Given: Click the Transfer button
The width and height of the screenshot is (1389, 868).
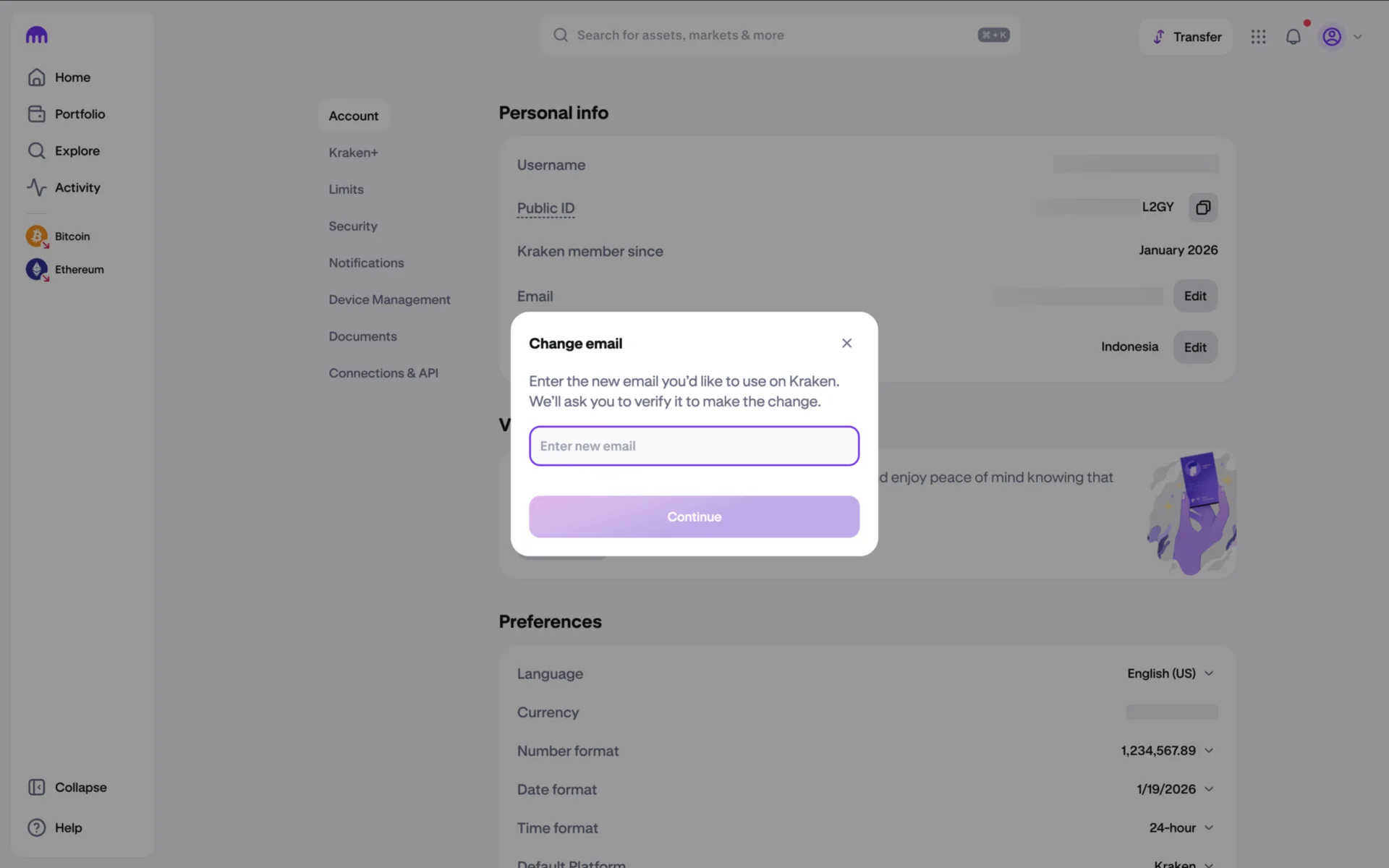Looking at the screenshot, I should tap(1186, 37).
